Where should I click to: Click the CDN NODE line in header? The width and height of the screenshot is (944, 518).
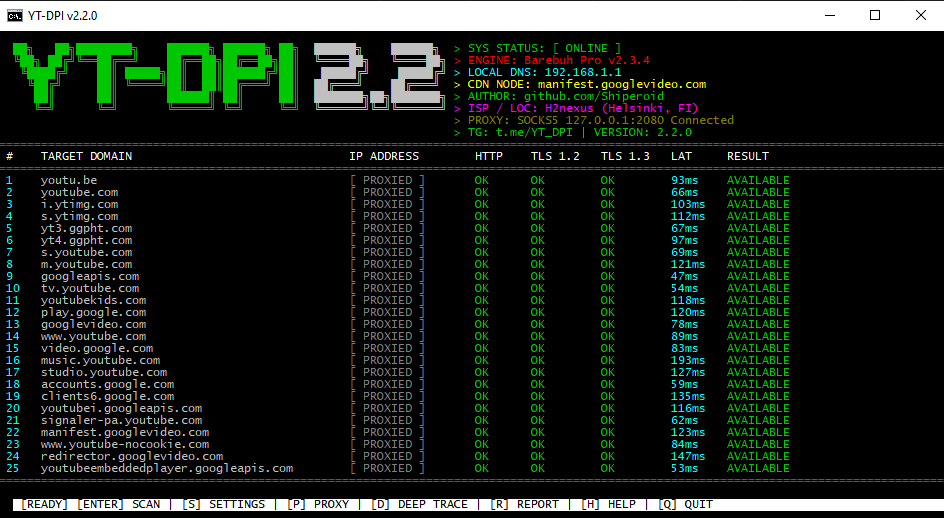pos(580,84)
